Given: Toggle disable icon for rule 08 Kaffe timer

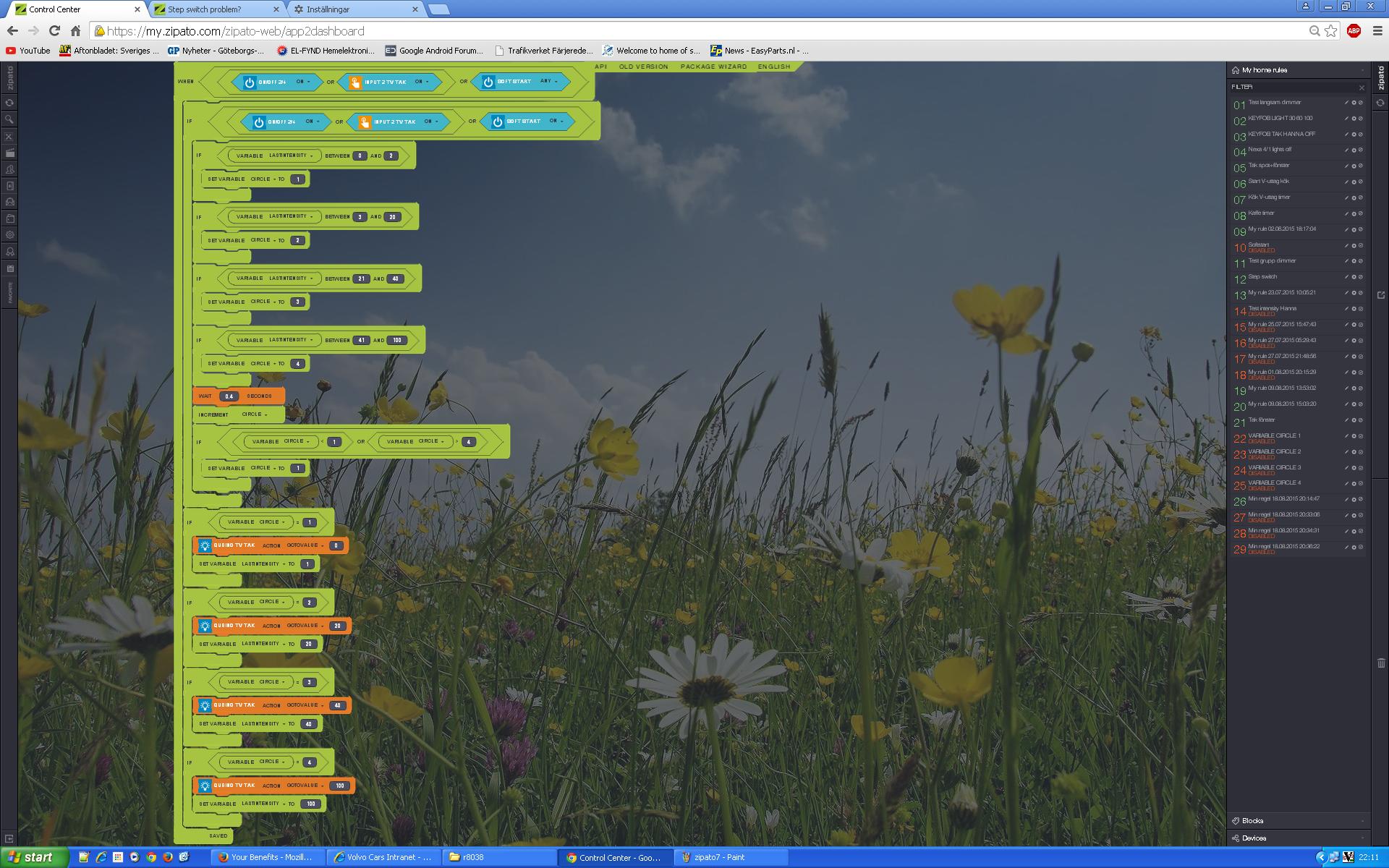Looking at the screenshot, I should [x=1361, y=214].
